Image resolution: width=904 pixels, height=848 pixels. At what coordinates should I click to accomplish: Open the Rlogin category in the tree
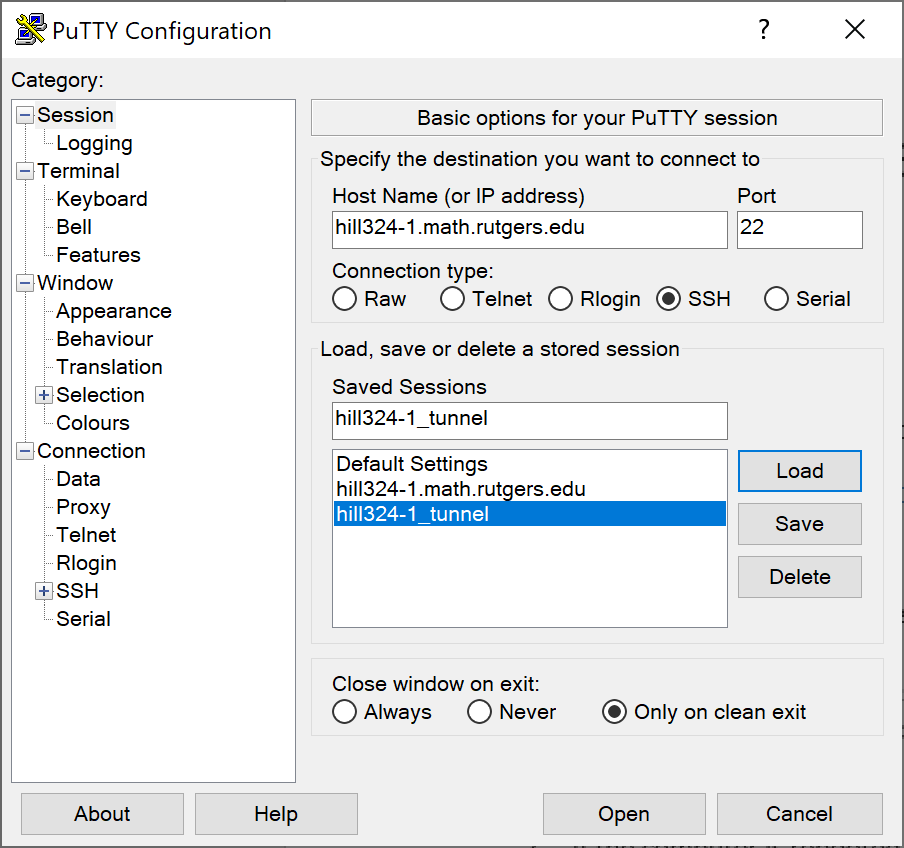coord(86,563)
